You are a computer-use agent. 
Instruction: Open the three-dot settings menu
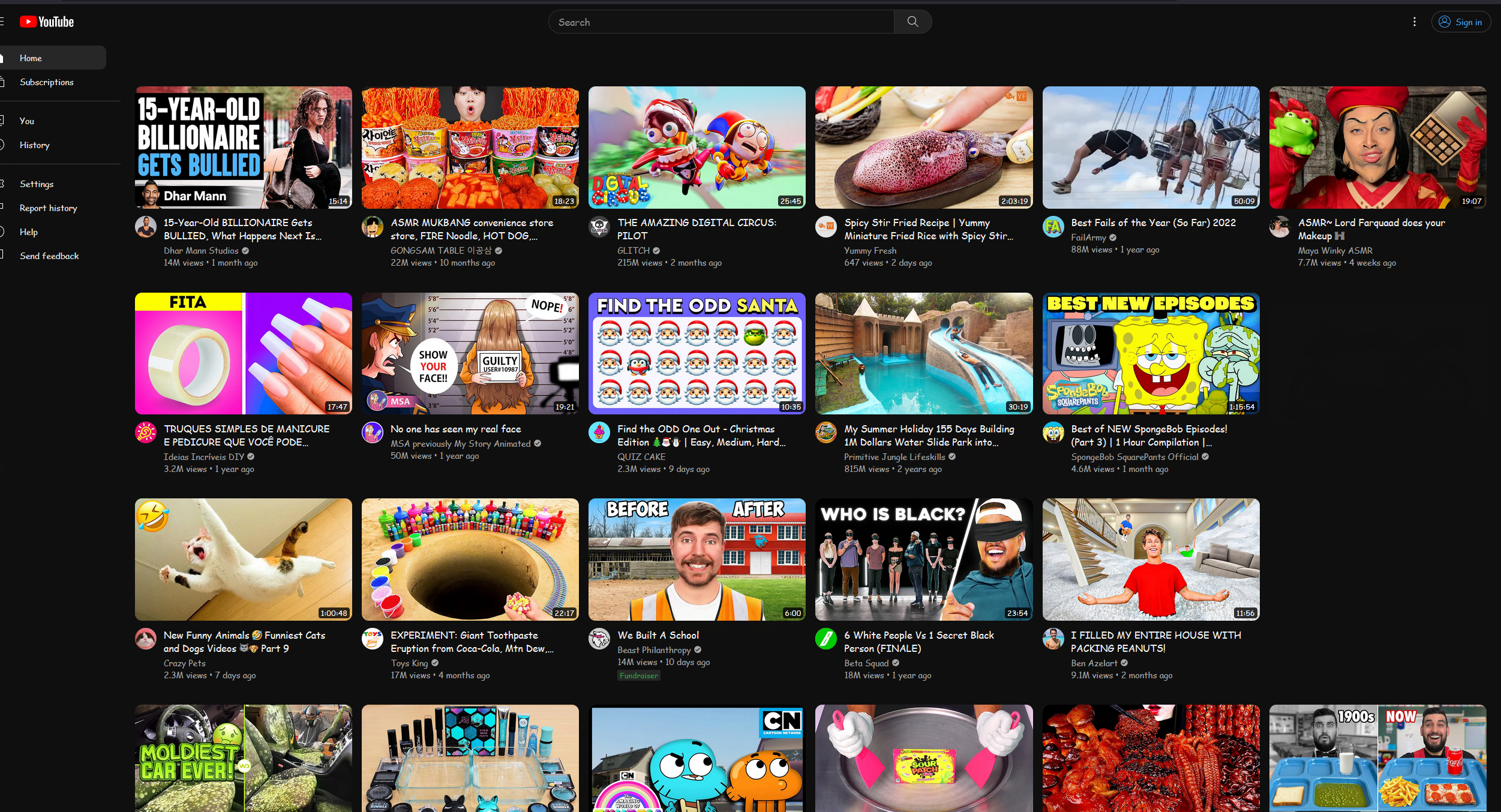(1414, 22)
